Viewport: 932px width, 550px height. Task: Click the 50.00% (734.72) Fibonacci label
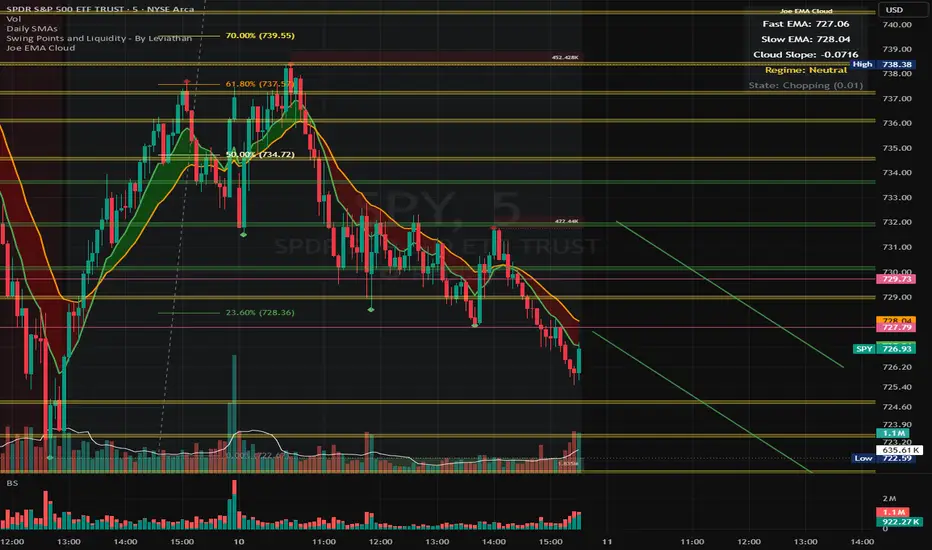(x=260, y=155)
